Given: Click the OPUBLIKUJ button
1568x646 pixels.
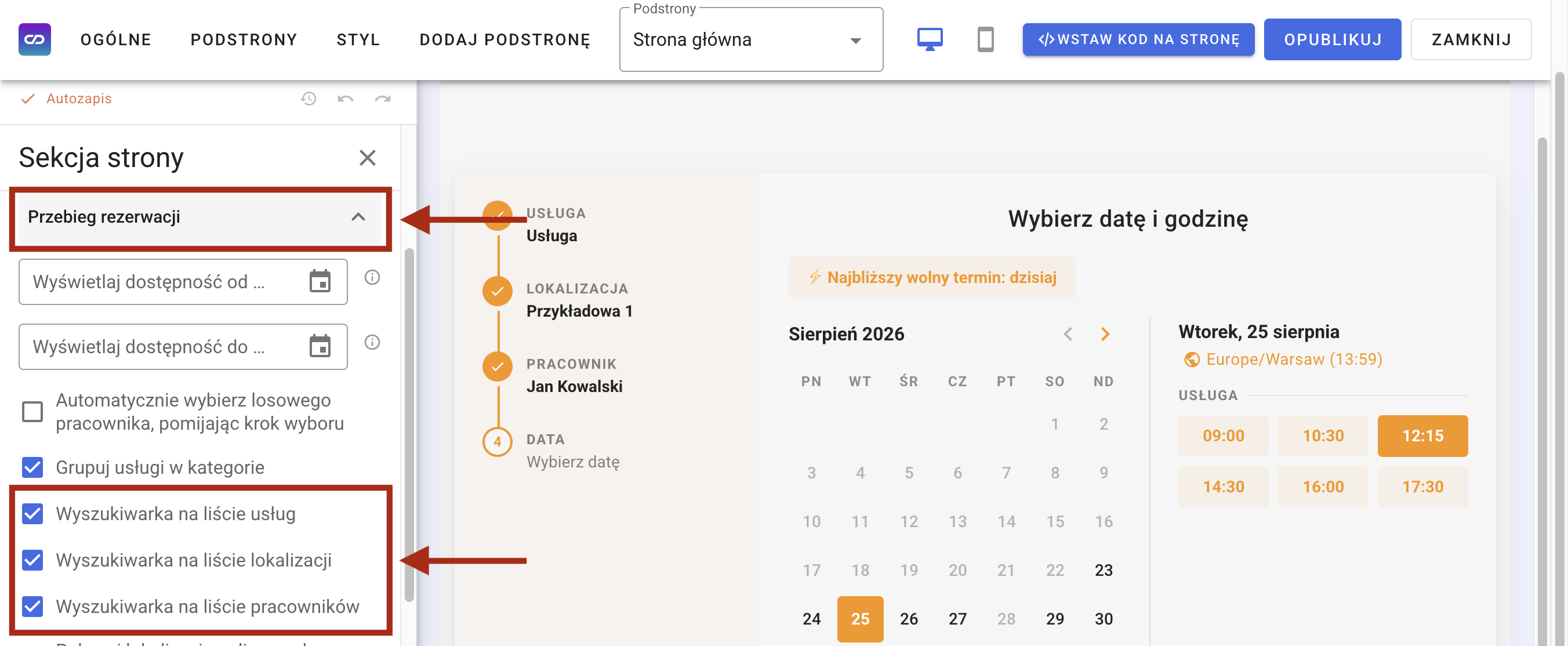Looking at the screenshot, I should point(1332,39).
